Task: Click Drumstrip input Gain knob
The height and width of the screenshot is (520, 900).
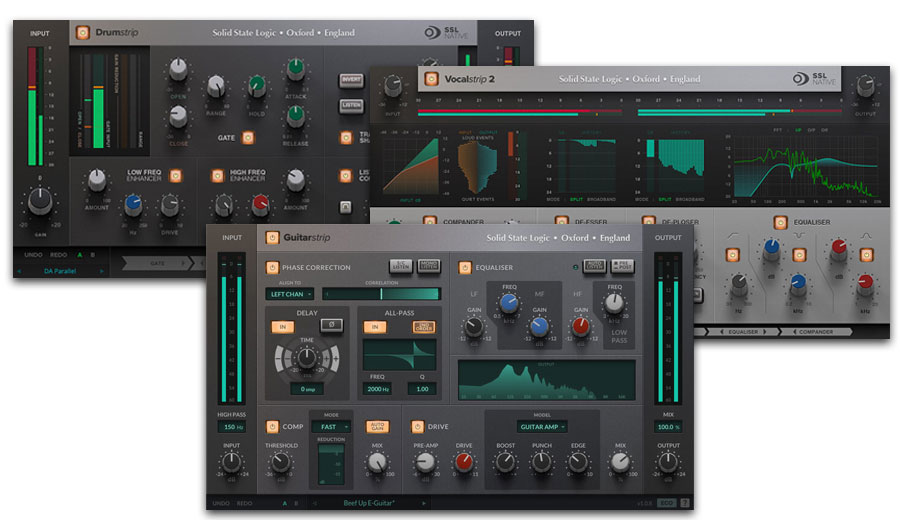Action: click(40, 202)
